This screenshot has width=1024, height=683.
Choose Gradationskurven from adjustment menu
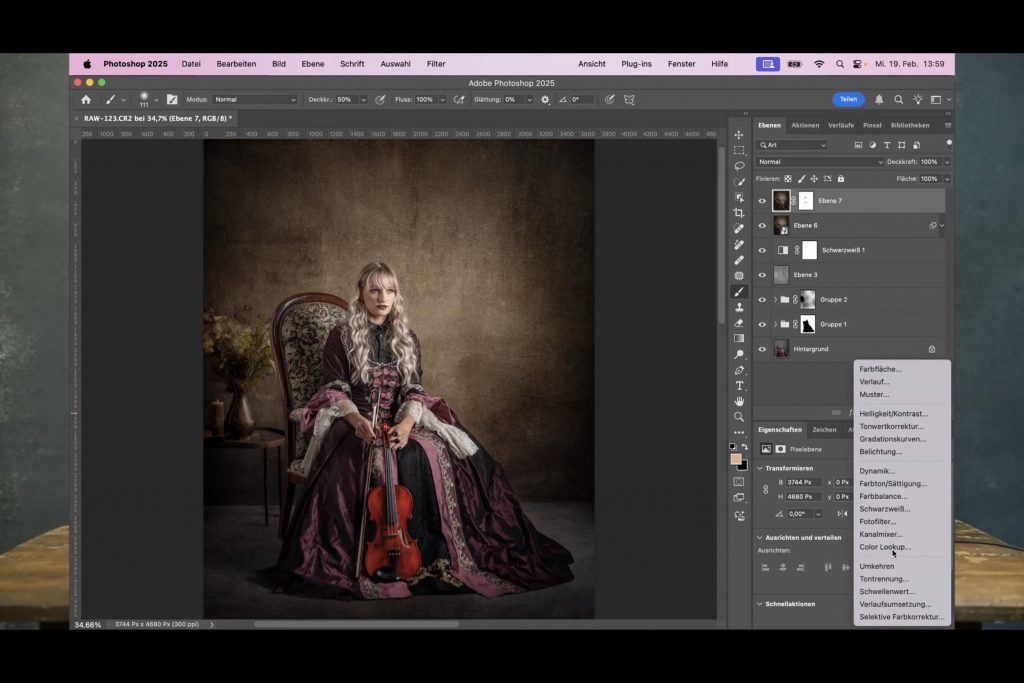pos(892,439)
